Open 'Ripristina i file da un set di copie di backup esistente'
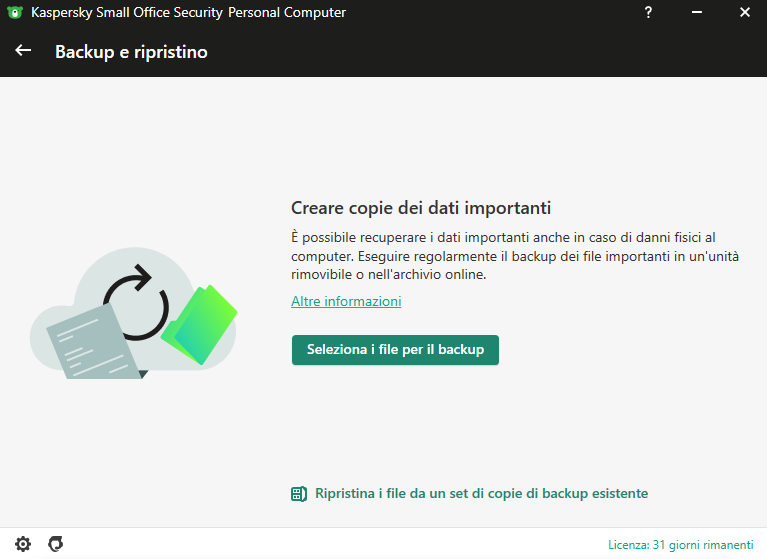 point(481,493)
